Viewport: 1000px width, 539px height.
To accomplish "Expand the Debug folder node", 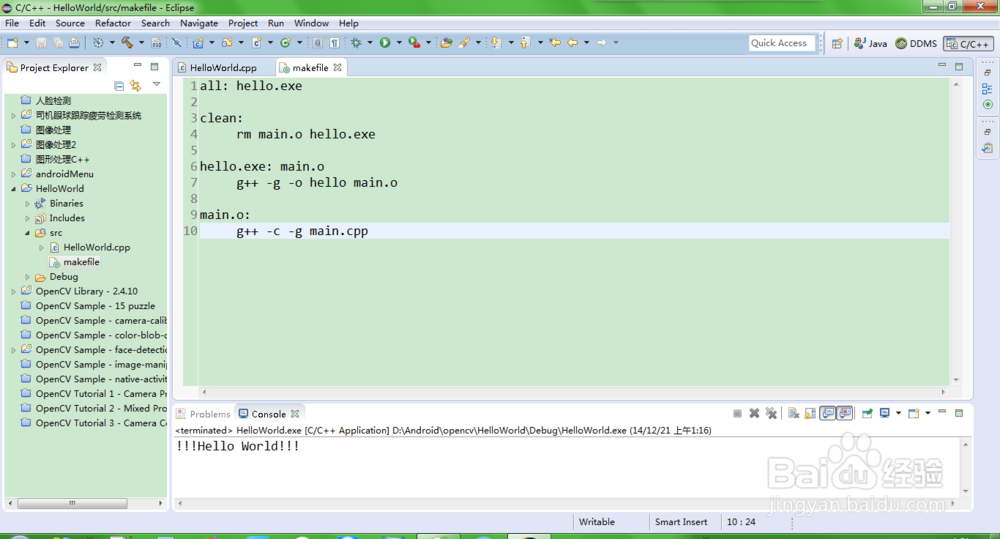I will [x=27, y=277].
